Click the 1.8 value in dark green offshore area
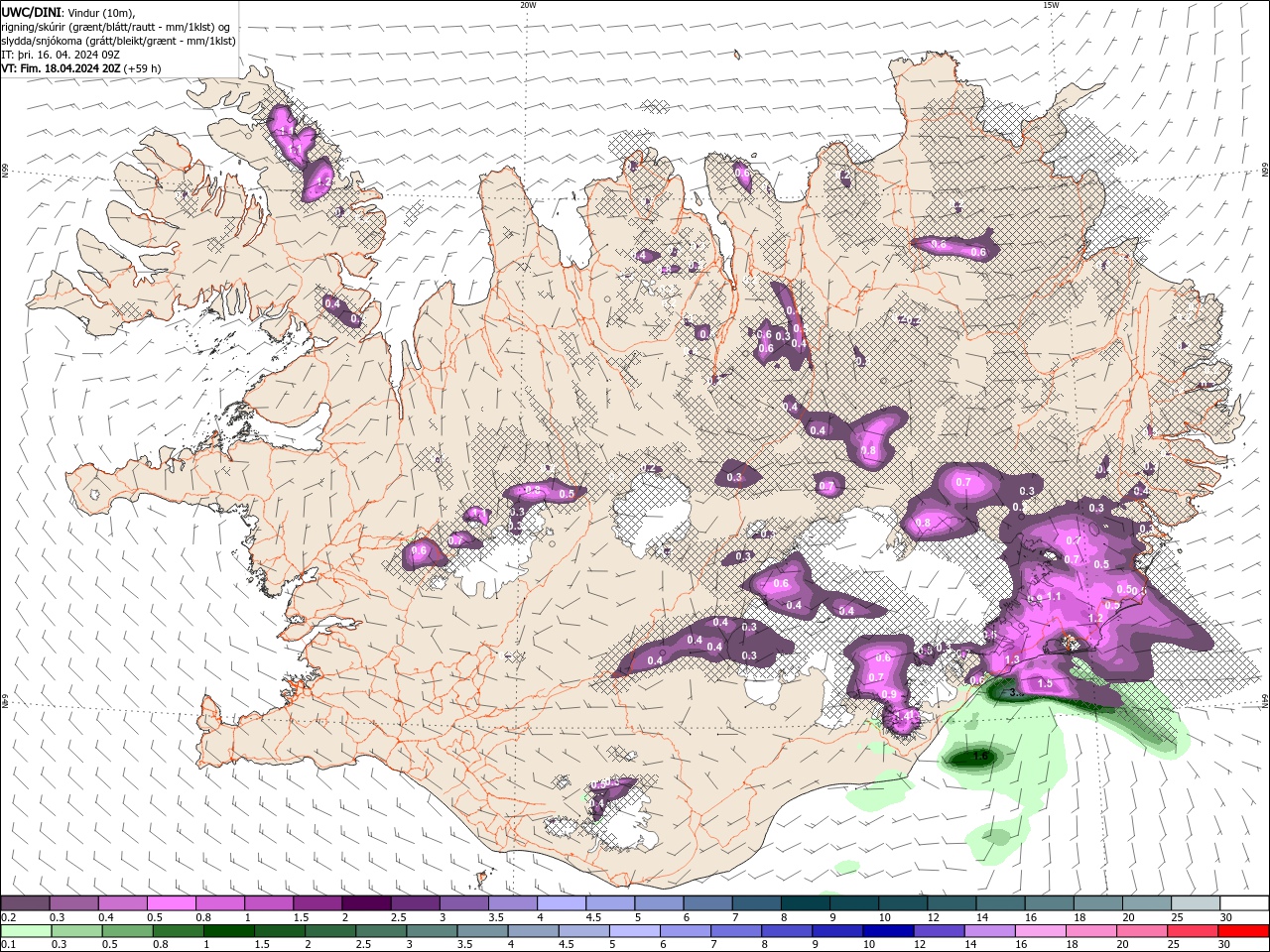The width and height of the screenshot is (1270, 952). click(x=980, y=757)
